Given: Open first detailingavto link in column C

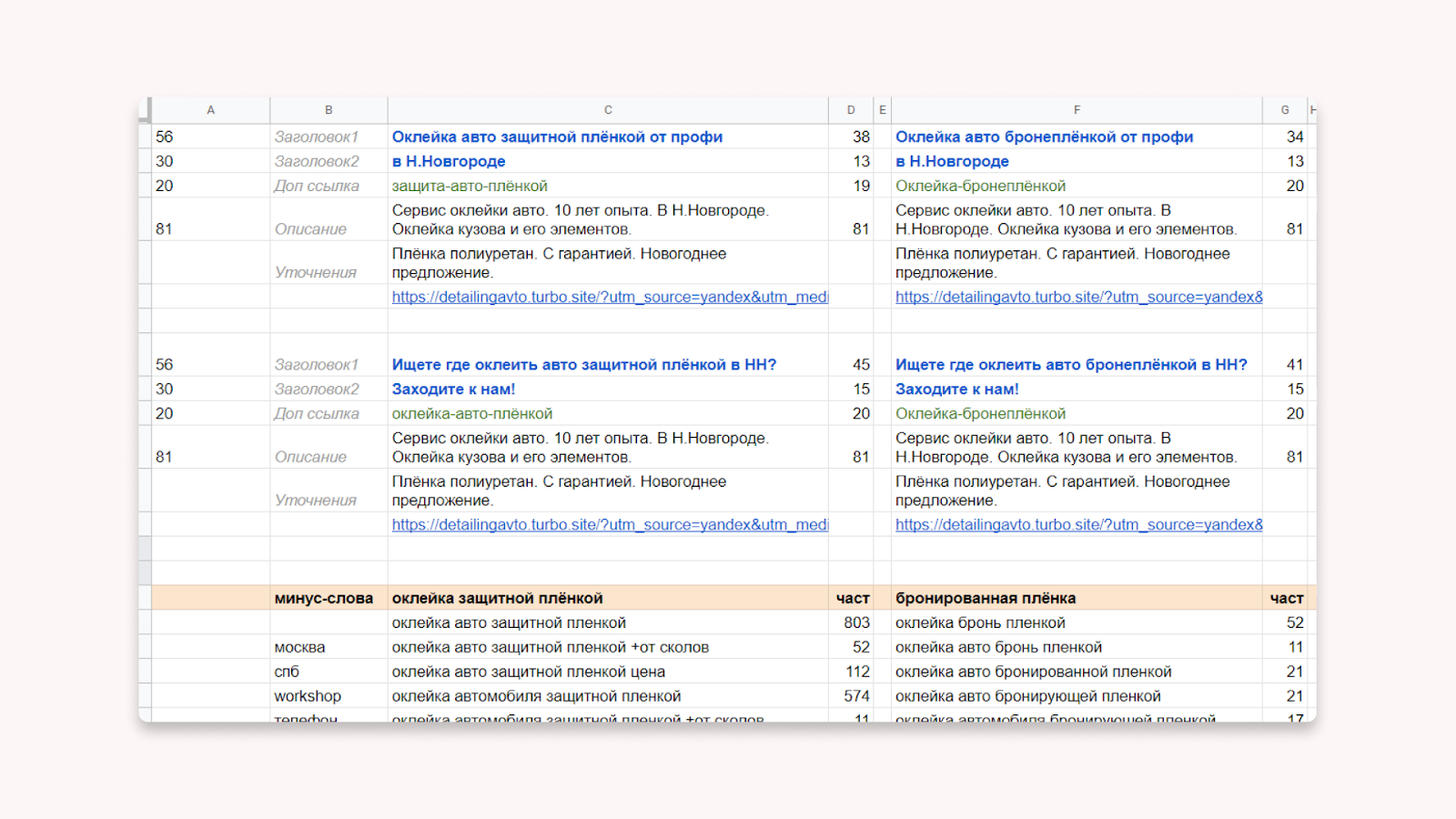Looking at the screenshot, I should [610, 297].
